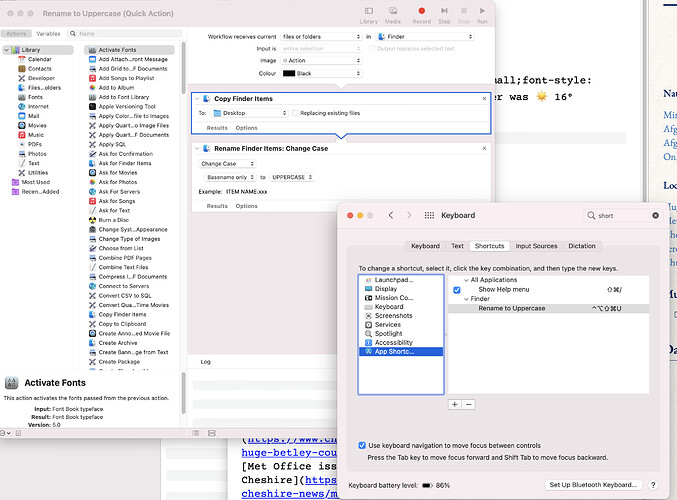
Task: Toggle Replacing existing files checkbox
Action: pyautogui.click(x=295, y=113)
